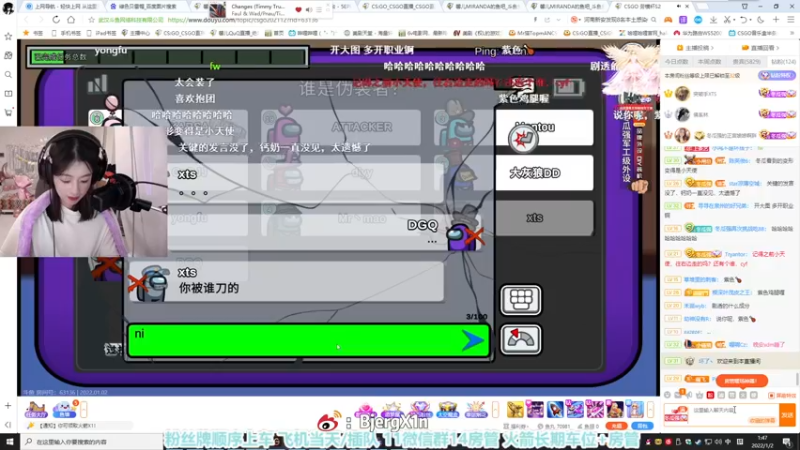Send the game chat message arrow
This screenshot has width=800, height=450.
pyautogui.click(x=472, y=340)
